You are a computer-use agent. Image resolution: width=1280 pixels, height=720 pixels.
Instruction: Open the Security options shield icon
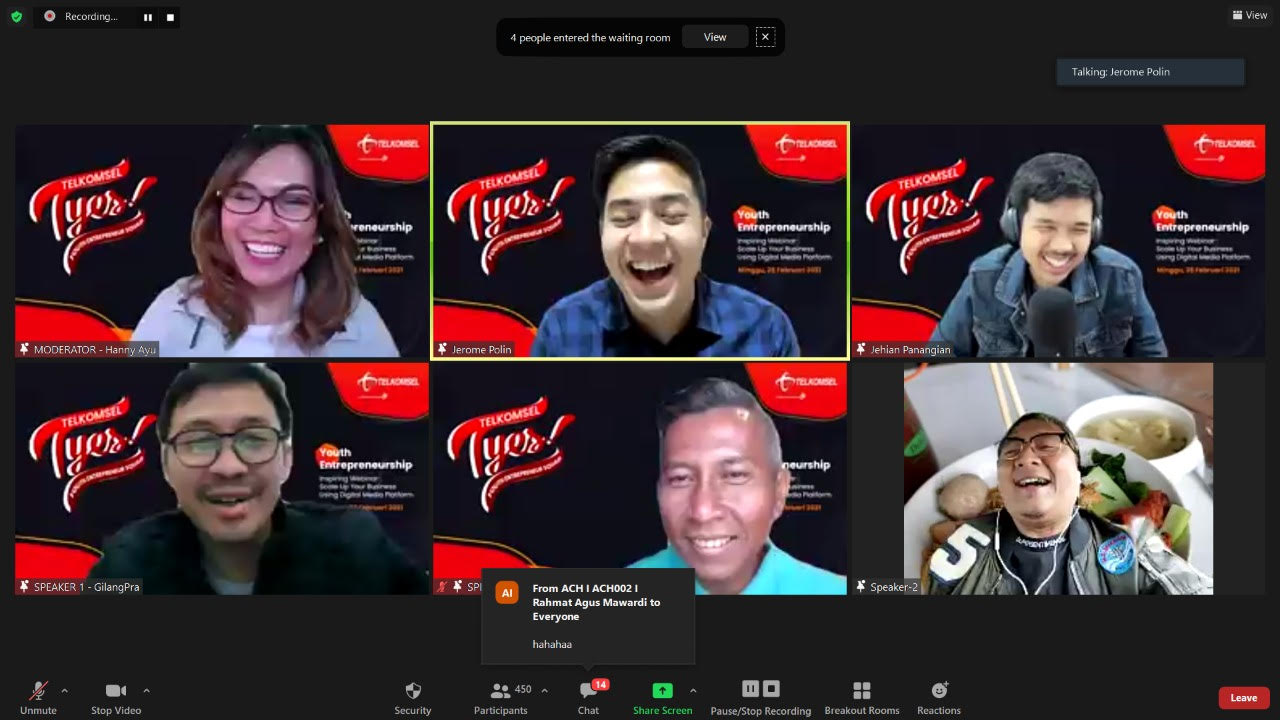[412, 690]
